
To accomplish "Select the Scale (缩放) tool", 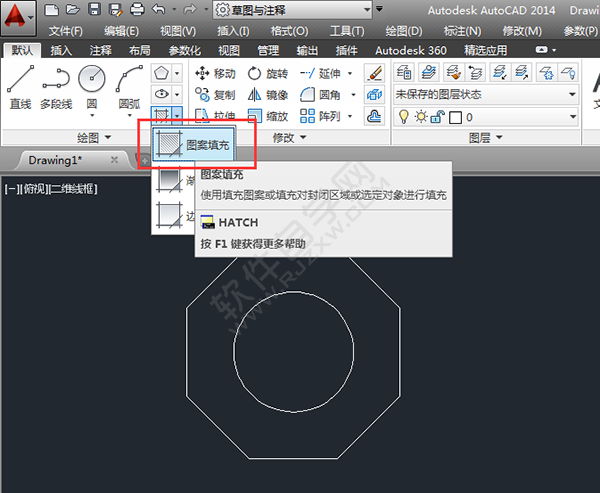I will click(267, 116).
